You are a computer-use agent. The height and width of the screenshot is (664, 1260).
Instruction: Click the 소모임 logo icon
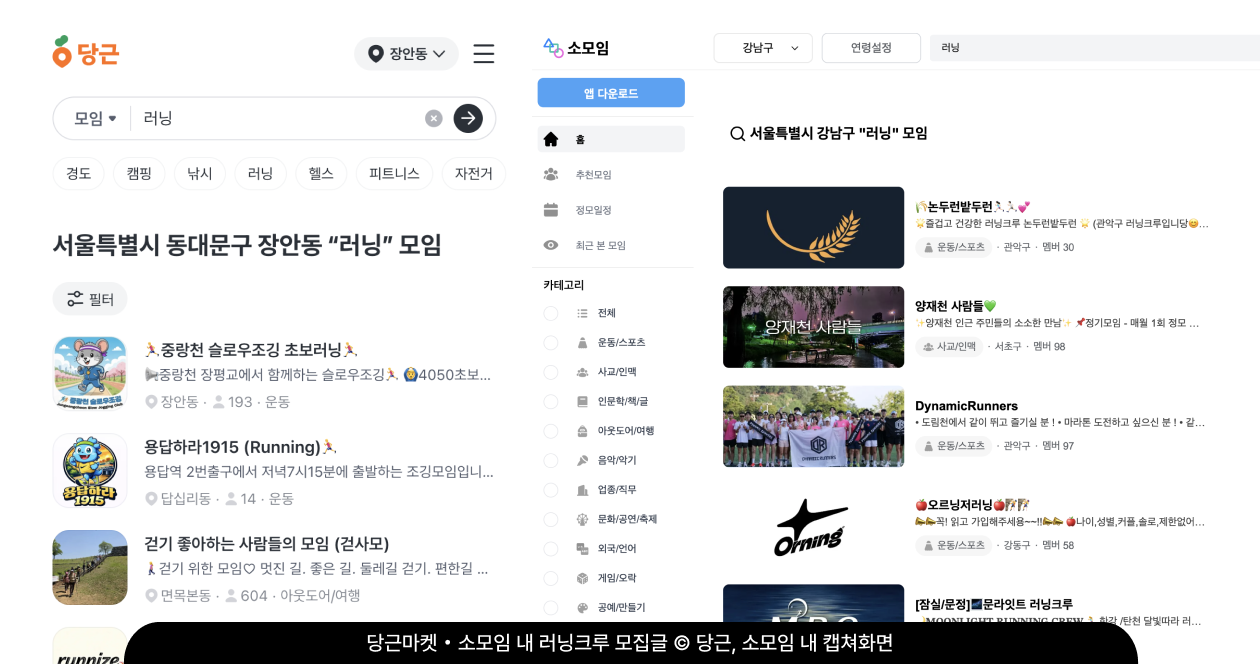coord(553,48)
